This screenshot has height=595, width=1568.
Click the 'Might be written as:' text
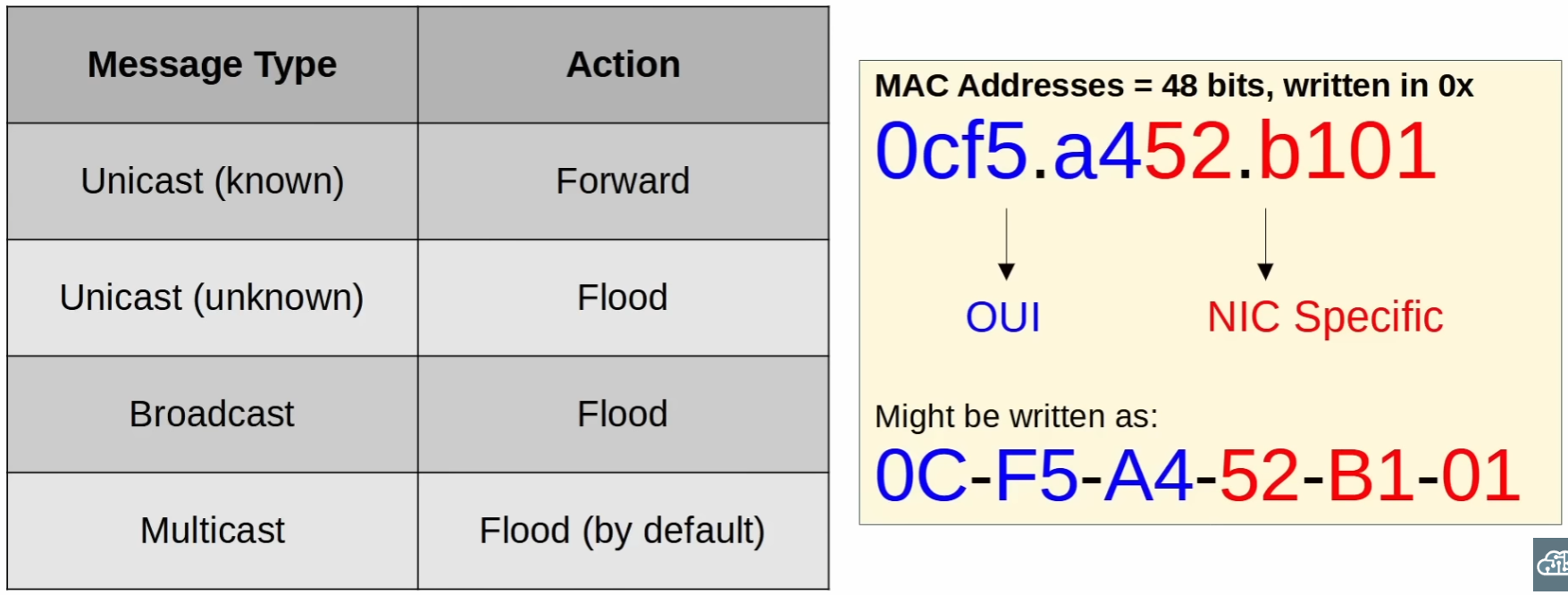pos(1016,416)
